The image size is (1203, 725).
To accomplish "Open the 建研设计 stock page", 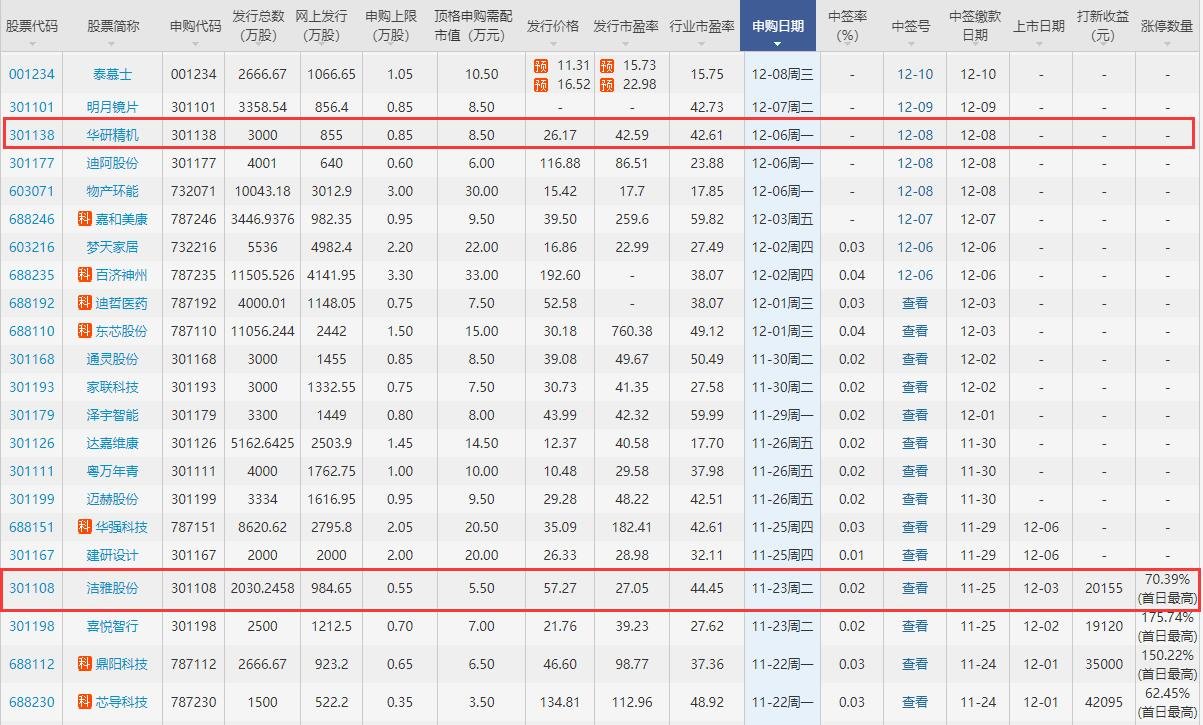I will [x=113, y=555].
